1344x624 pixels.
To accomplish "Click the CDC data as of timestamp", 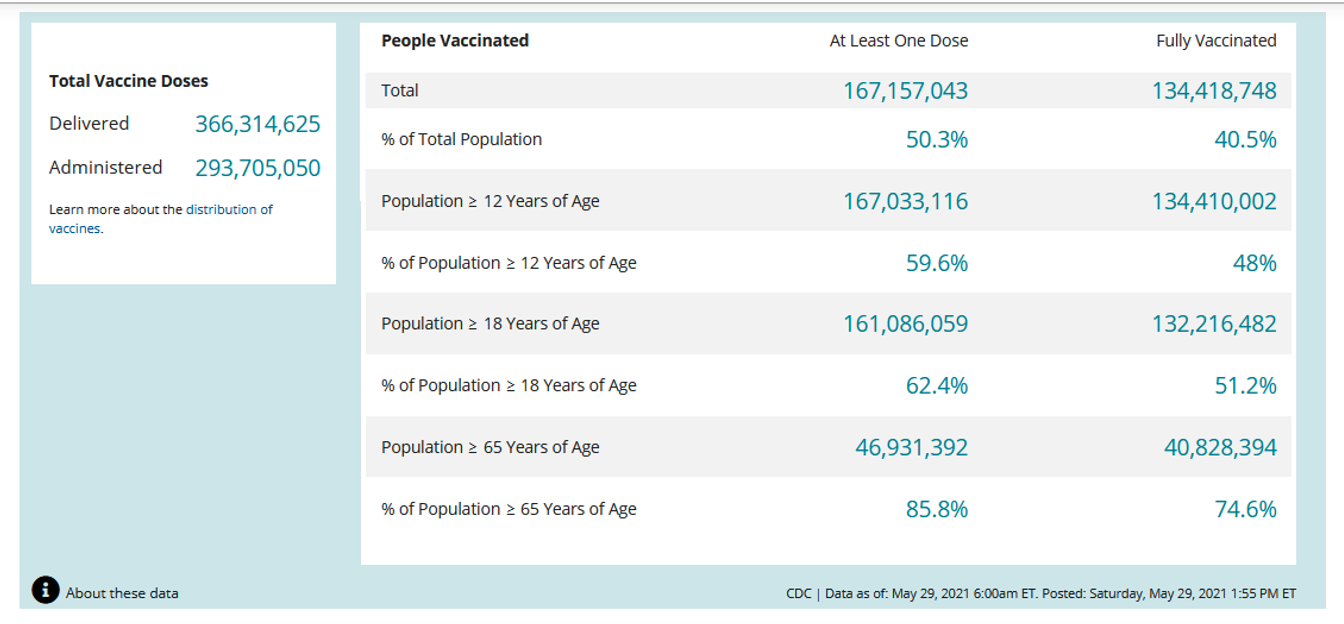I will tap(1041, 594).
